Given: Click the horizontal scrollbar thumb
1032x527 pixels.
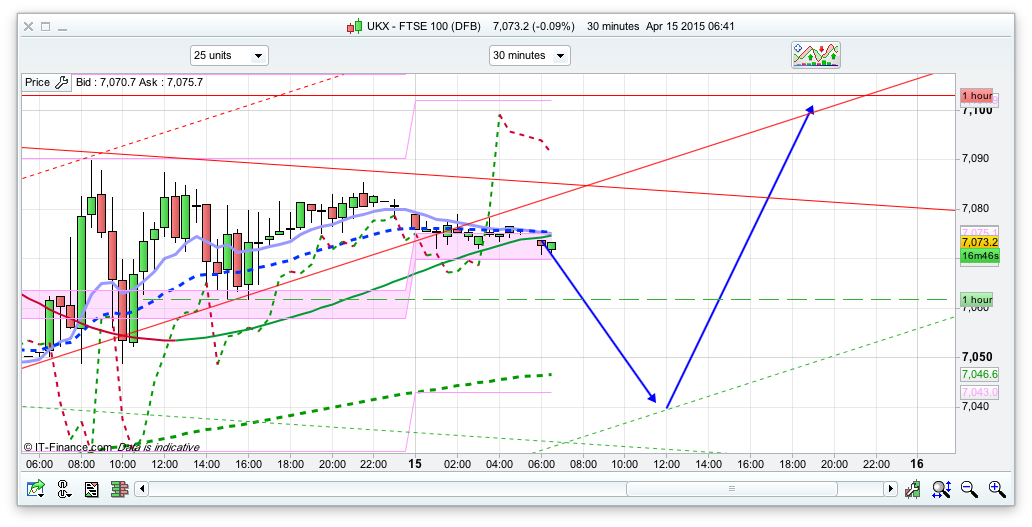Looking at the screenshot, I should pos(731,489).
